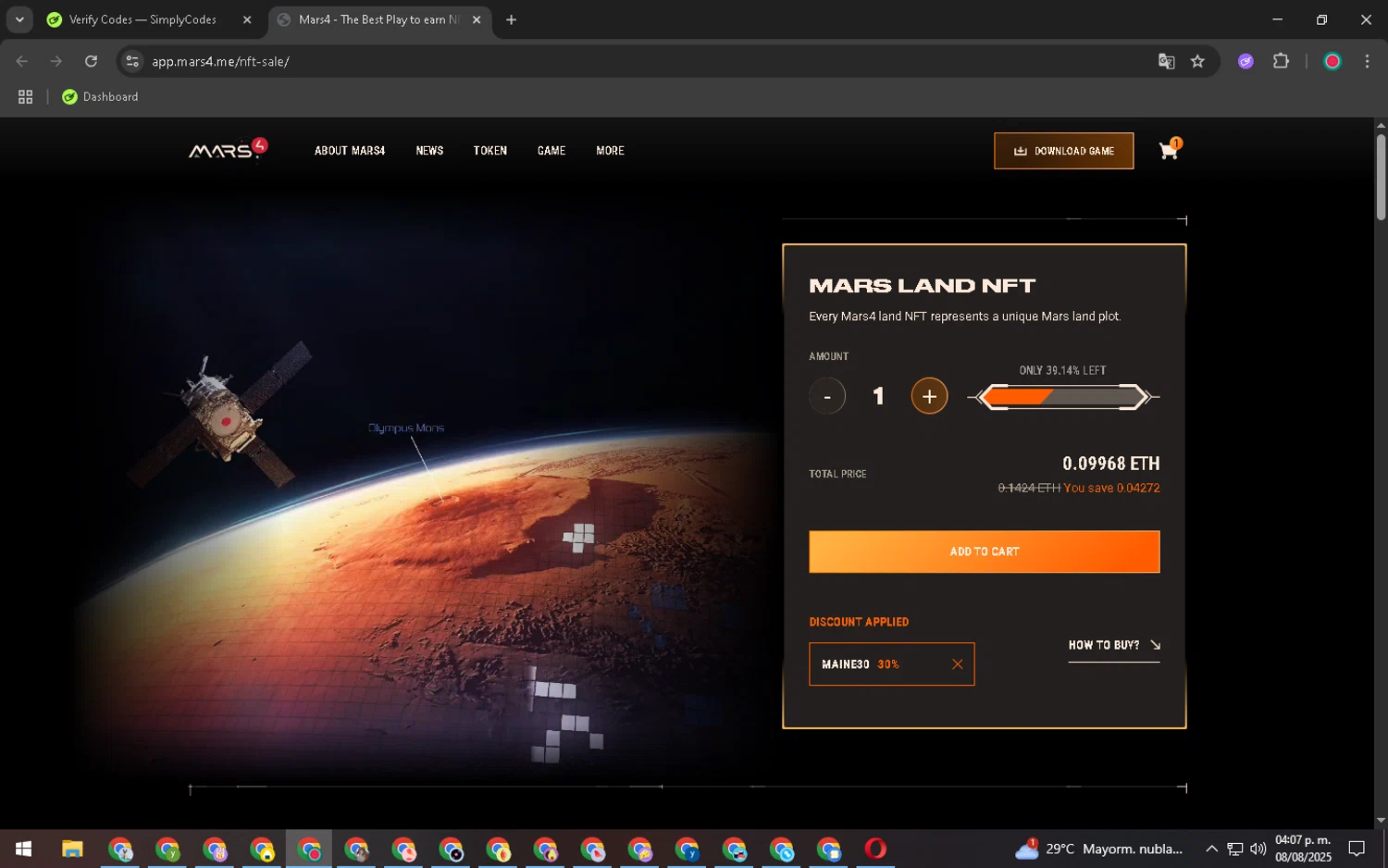Click the Olympus Mons label

point(406,428)
